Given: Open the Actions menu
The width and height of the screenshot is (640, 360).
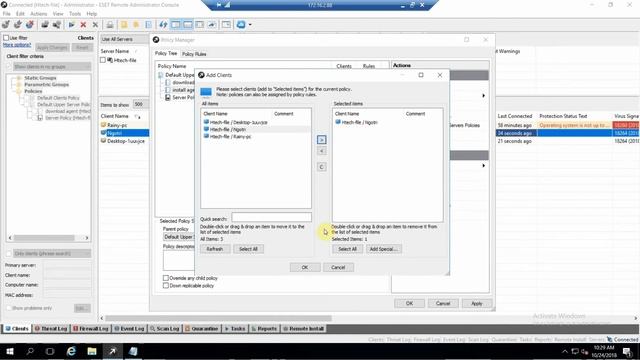Looking at the screenshot, I should 39,13.
